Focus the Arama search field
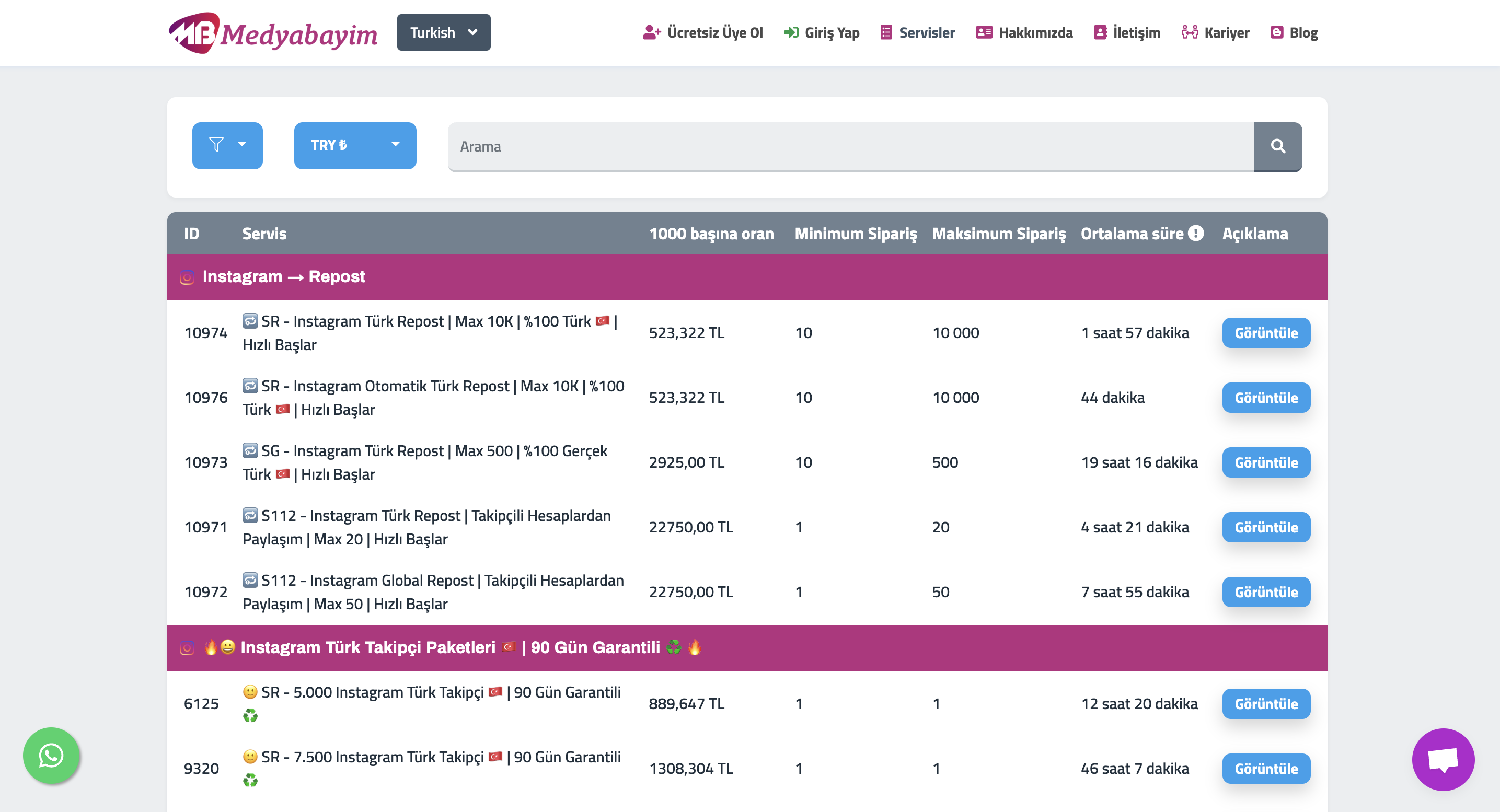1500x812 pixels. coord(851,147)
